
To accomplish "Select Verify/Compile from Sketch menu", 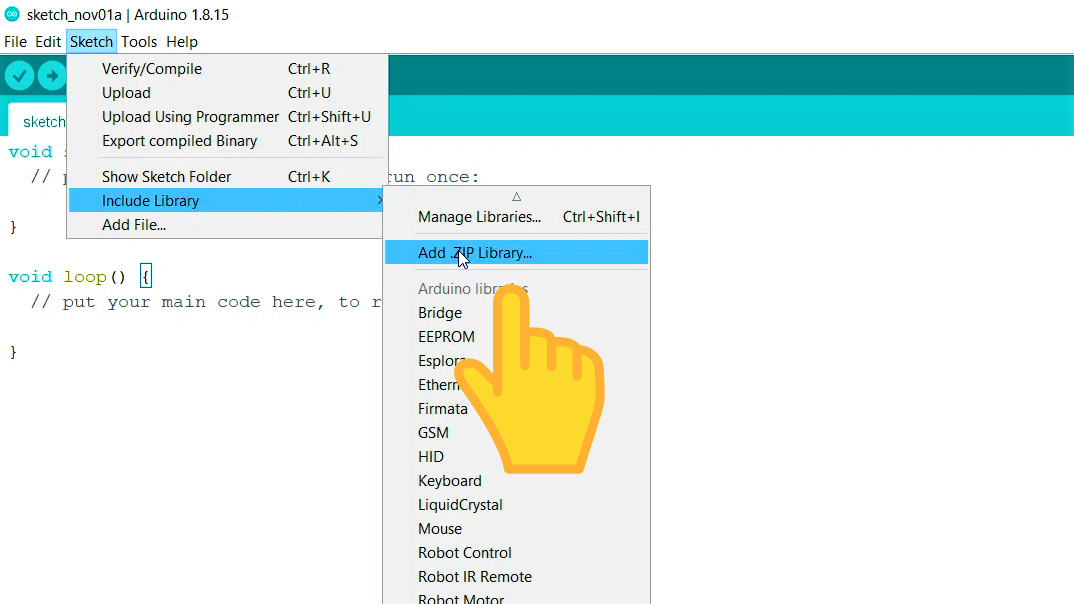I will point(227,68).
